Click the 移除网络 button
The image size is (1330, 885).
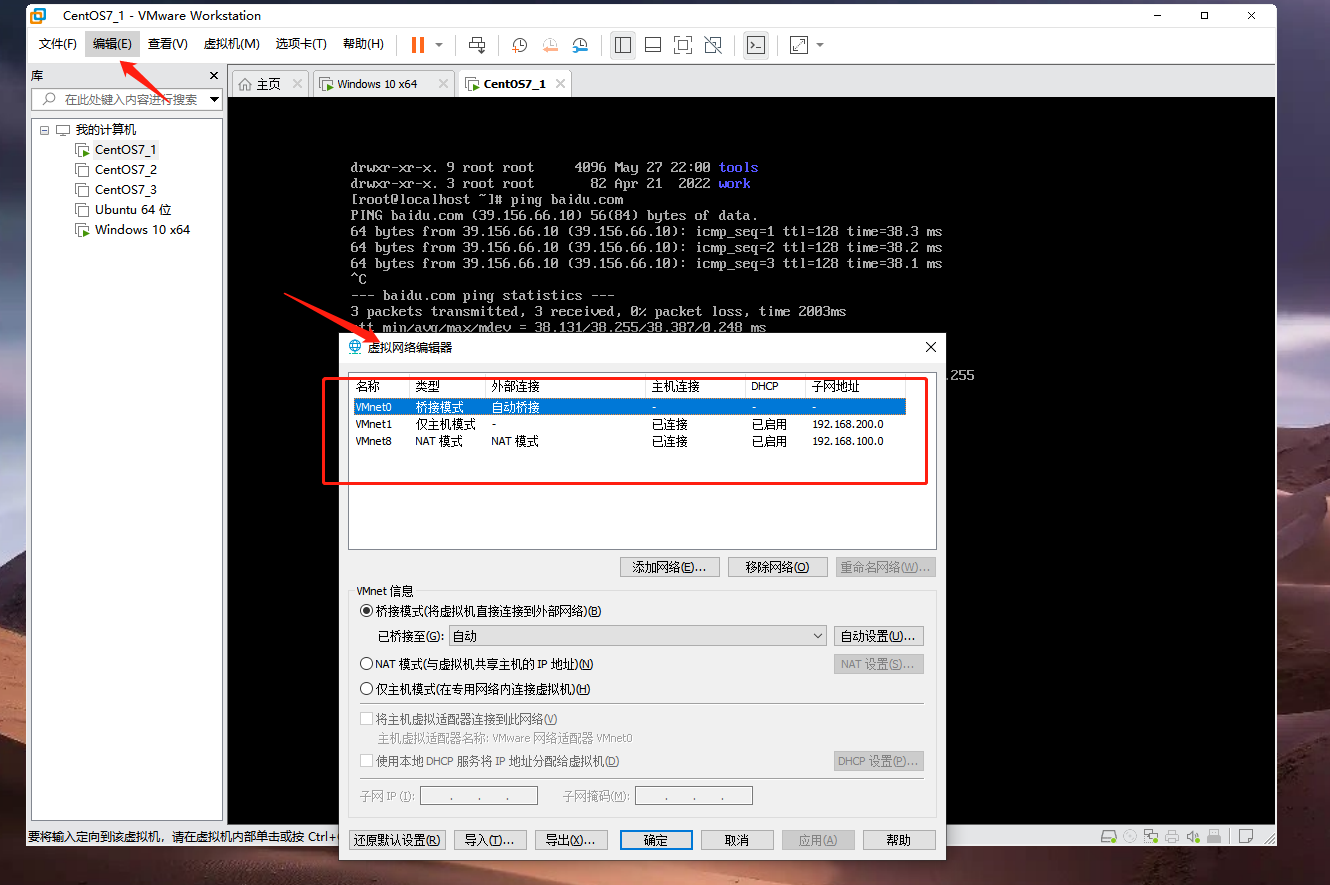[x=778, y=567]
